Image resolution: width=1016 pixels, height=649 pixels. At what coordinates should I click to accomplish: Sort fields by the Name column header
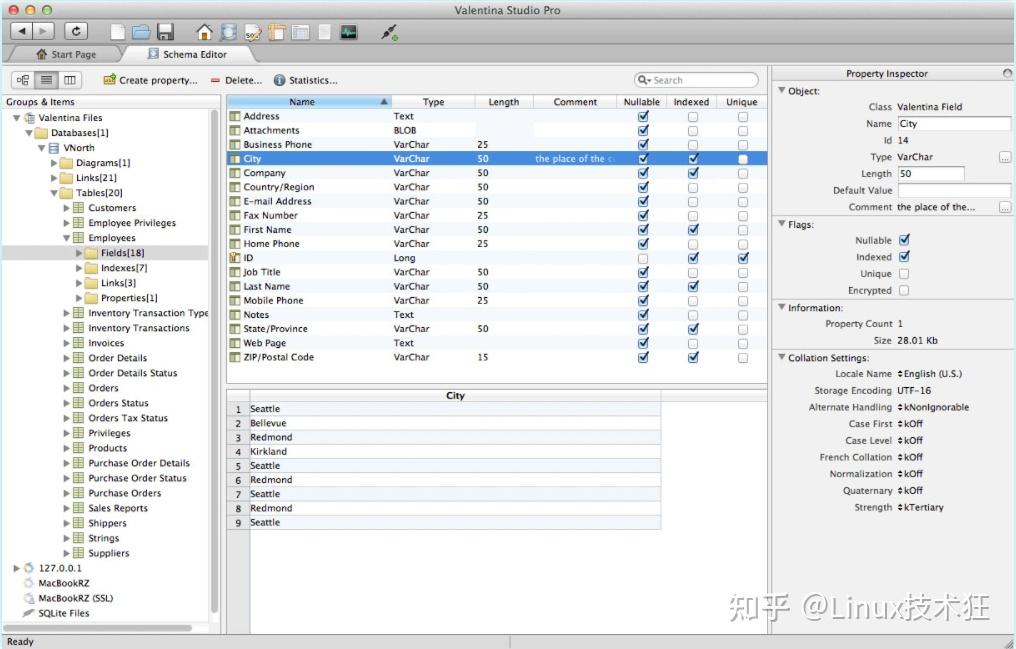pos(309,102)
